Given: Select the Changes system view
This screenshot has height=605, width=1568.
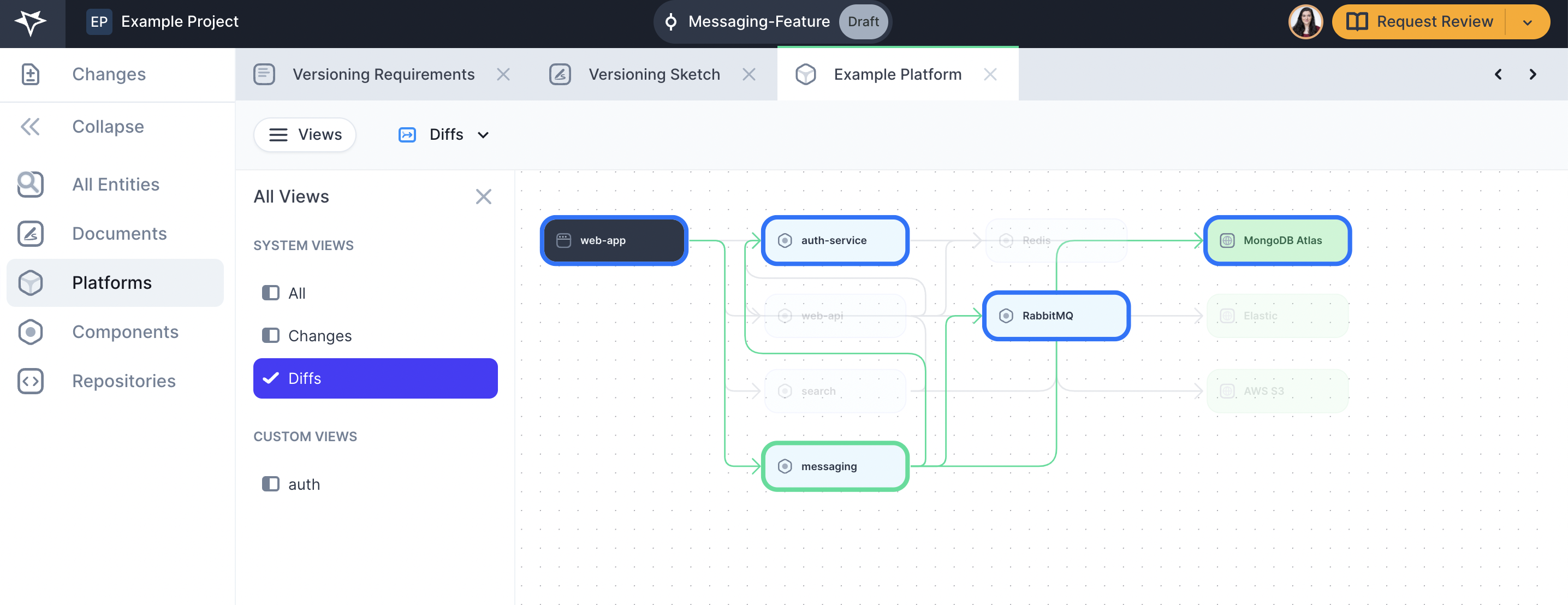Looking at the screenshot, I should 376,336.
